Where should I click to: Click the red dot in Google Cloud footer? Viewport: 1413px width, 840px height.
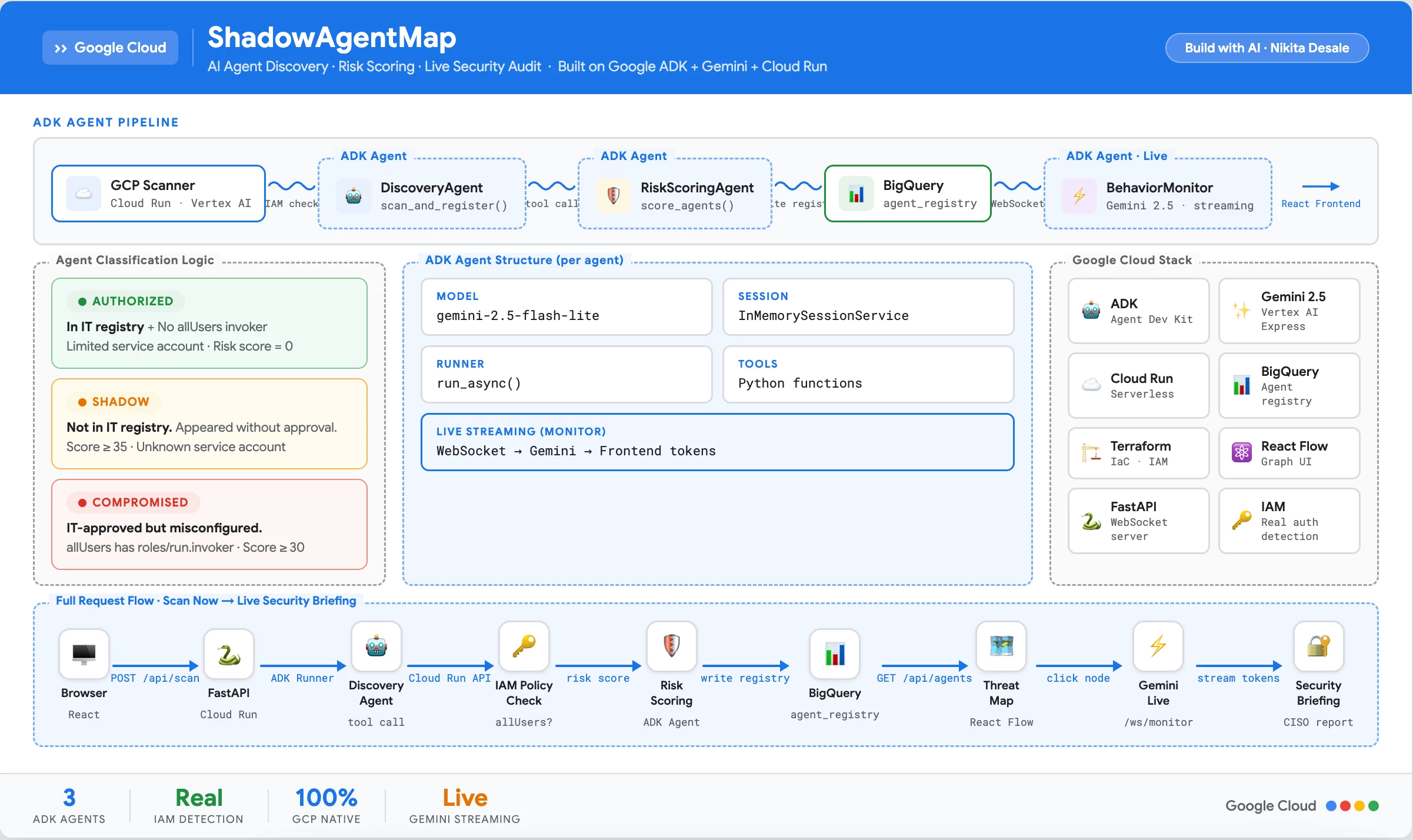(1345, 806)
